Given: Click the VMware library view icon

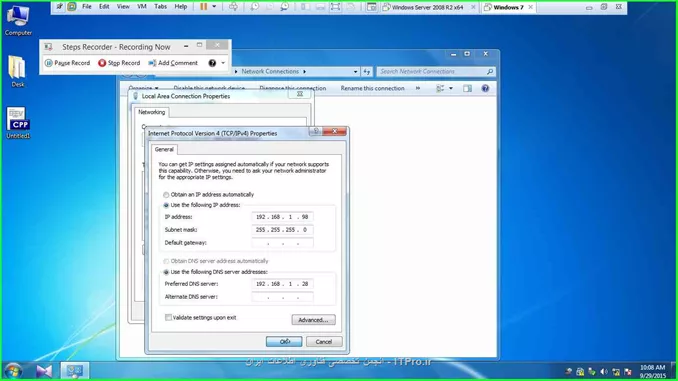Looking at the screenshot, I should (x=305, y=6).
